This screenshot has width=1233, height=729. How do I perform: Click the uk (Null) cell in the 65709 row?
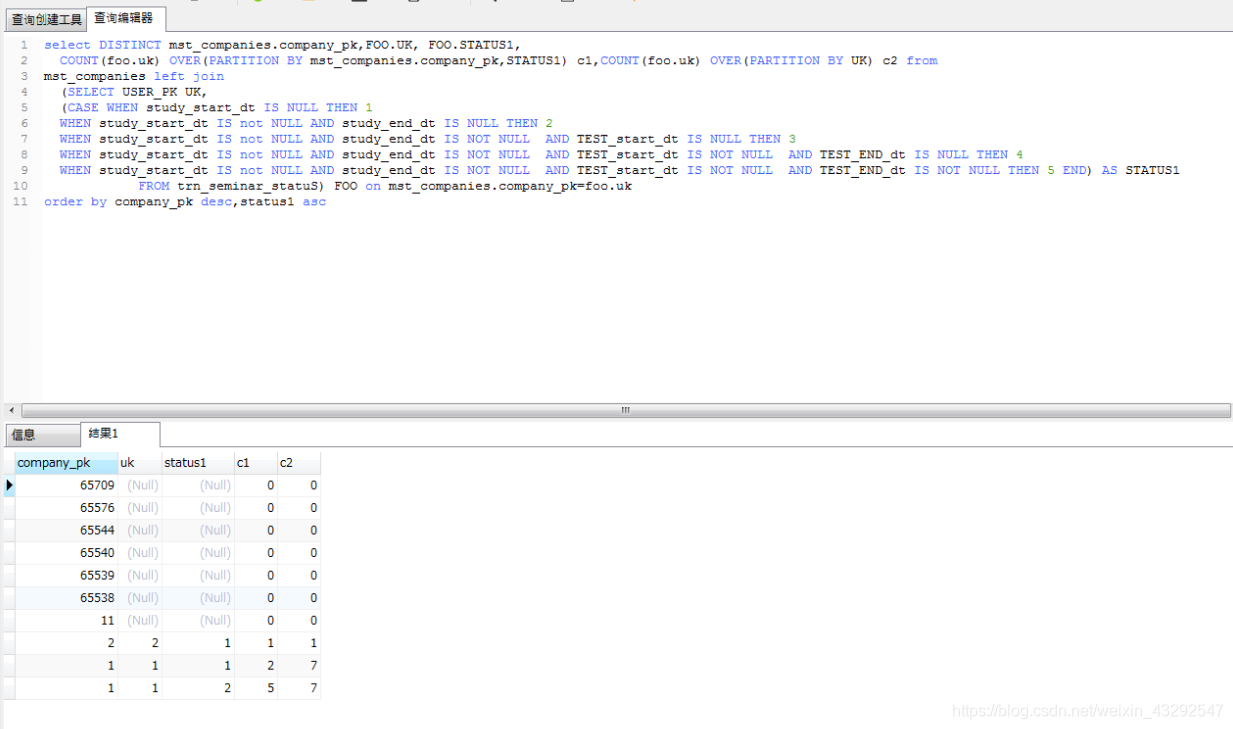(140, 485)
